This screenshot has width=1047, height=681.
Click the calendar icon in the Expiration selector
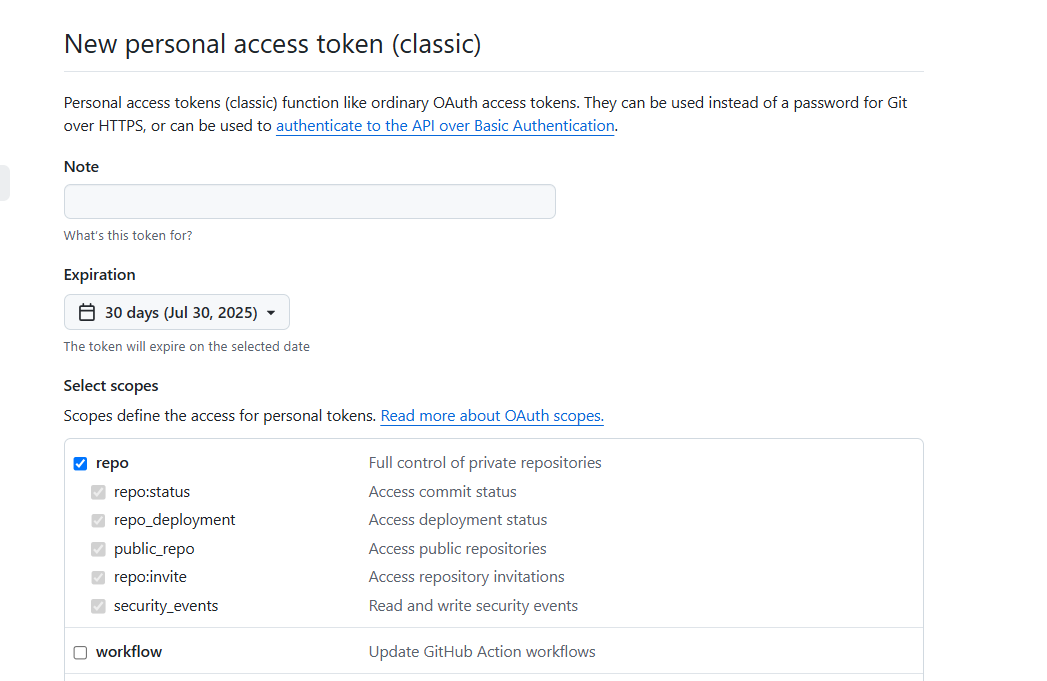(87, 313)
